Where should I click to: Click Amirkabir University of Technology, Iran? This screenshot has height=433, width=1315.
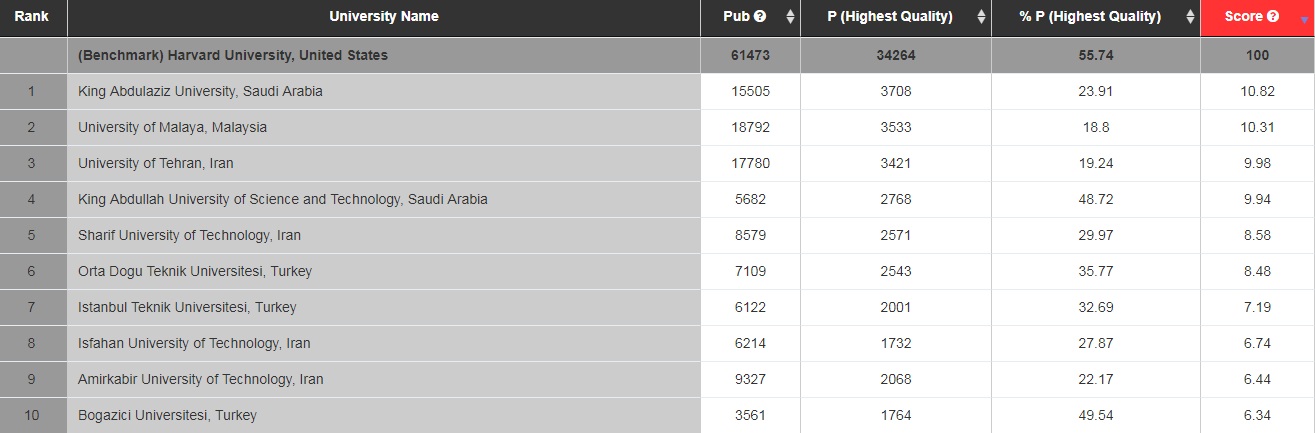pyautogui.click(x=201, y=379)
